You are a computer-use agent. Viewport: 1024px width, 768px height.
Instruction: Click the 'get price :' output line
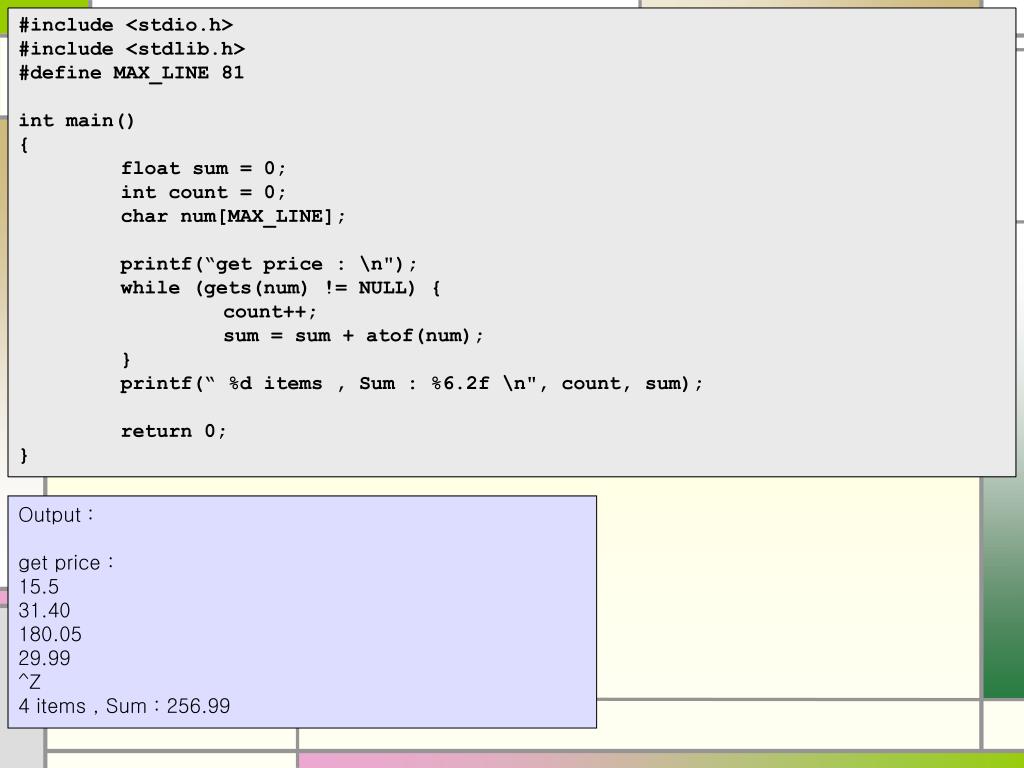[66, 563]
